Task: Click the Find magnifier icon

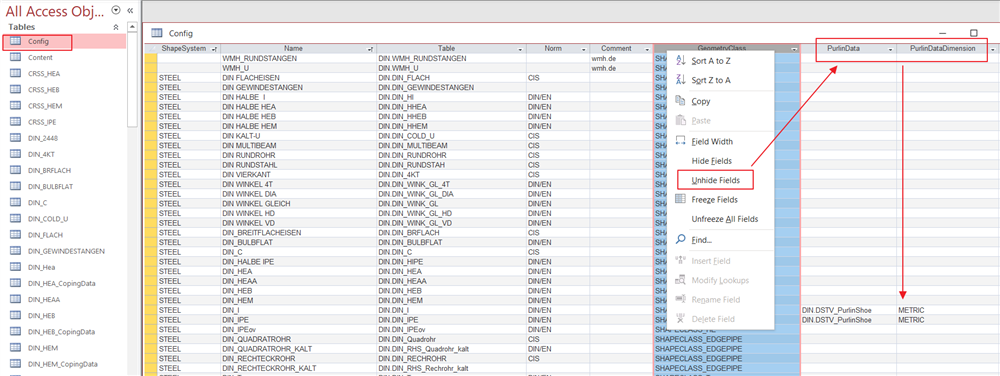Action: point(680,240)
